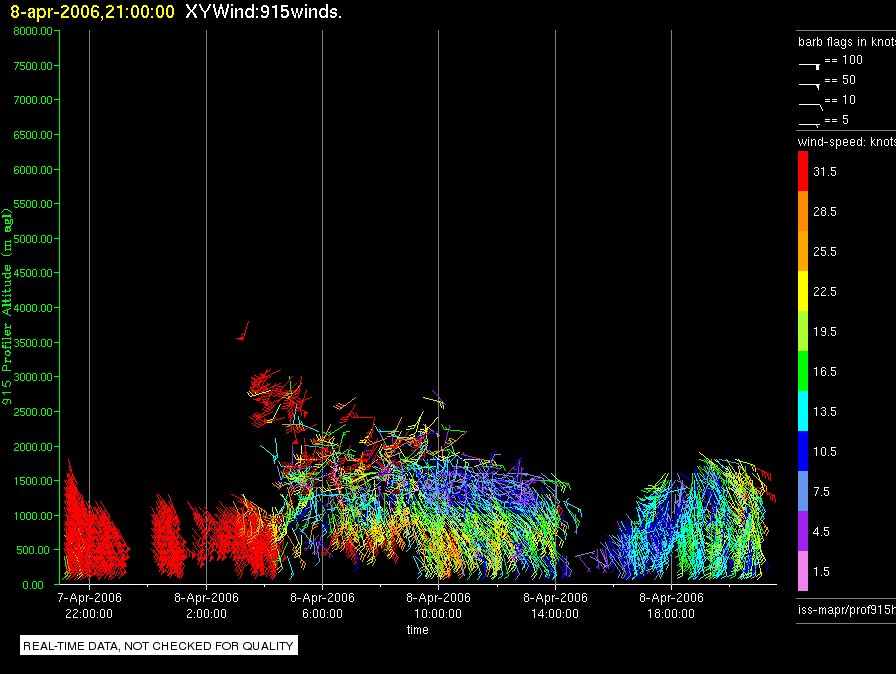Select the purple 4.5 knots swatch
The image size is (896, 674).
(x=803, y=531)
